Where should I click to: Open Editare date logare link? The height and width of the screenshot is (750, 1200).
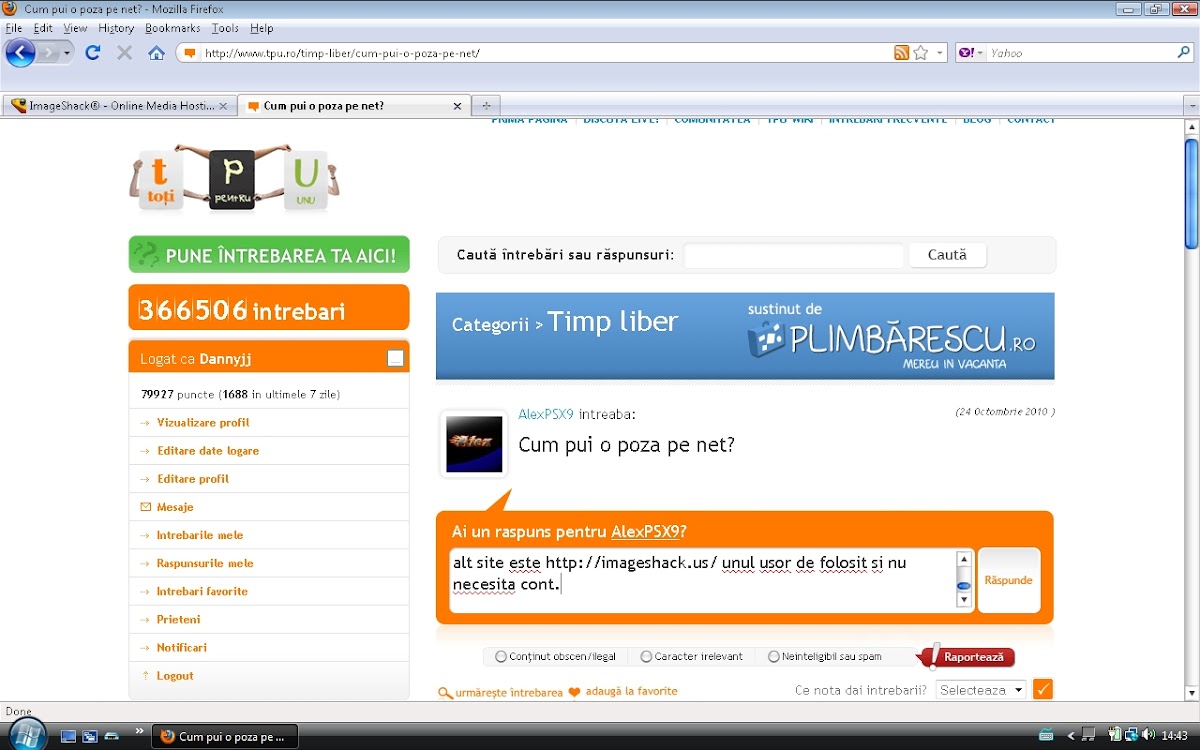[x=208, y=450]
